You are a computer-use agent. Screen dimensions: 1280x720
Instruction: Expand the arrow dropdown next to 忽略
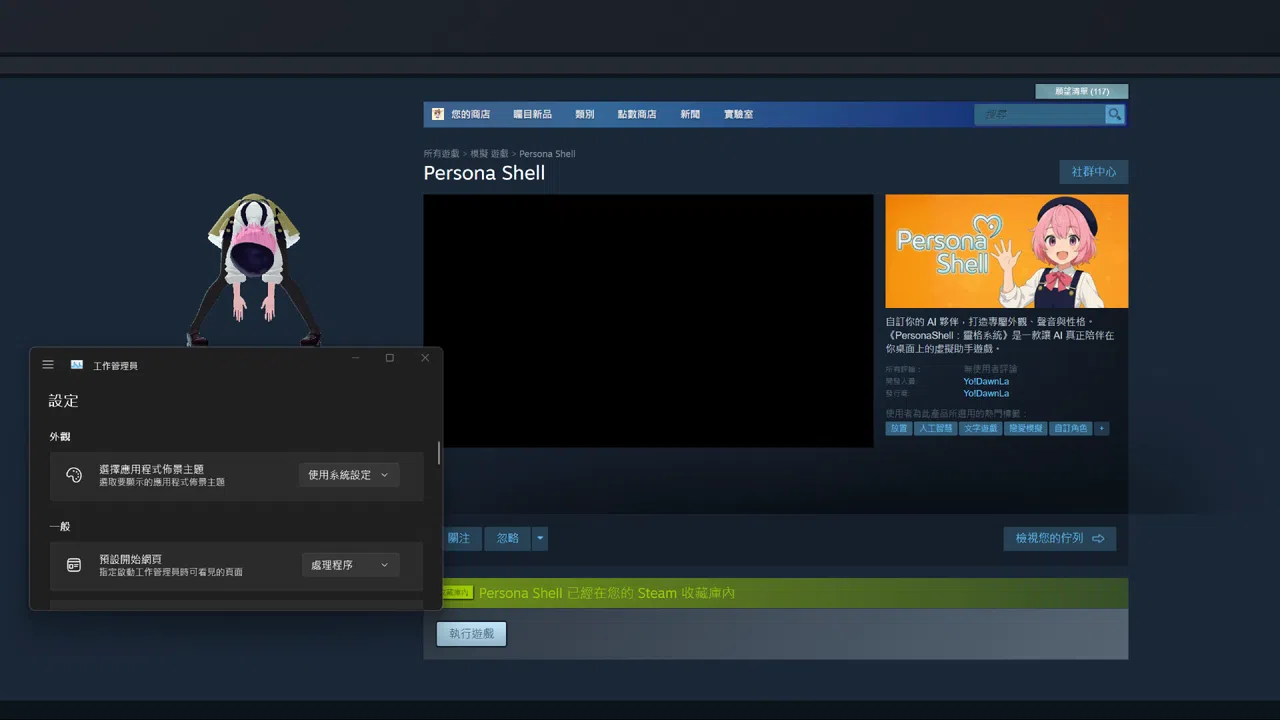coord(540,538)
